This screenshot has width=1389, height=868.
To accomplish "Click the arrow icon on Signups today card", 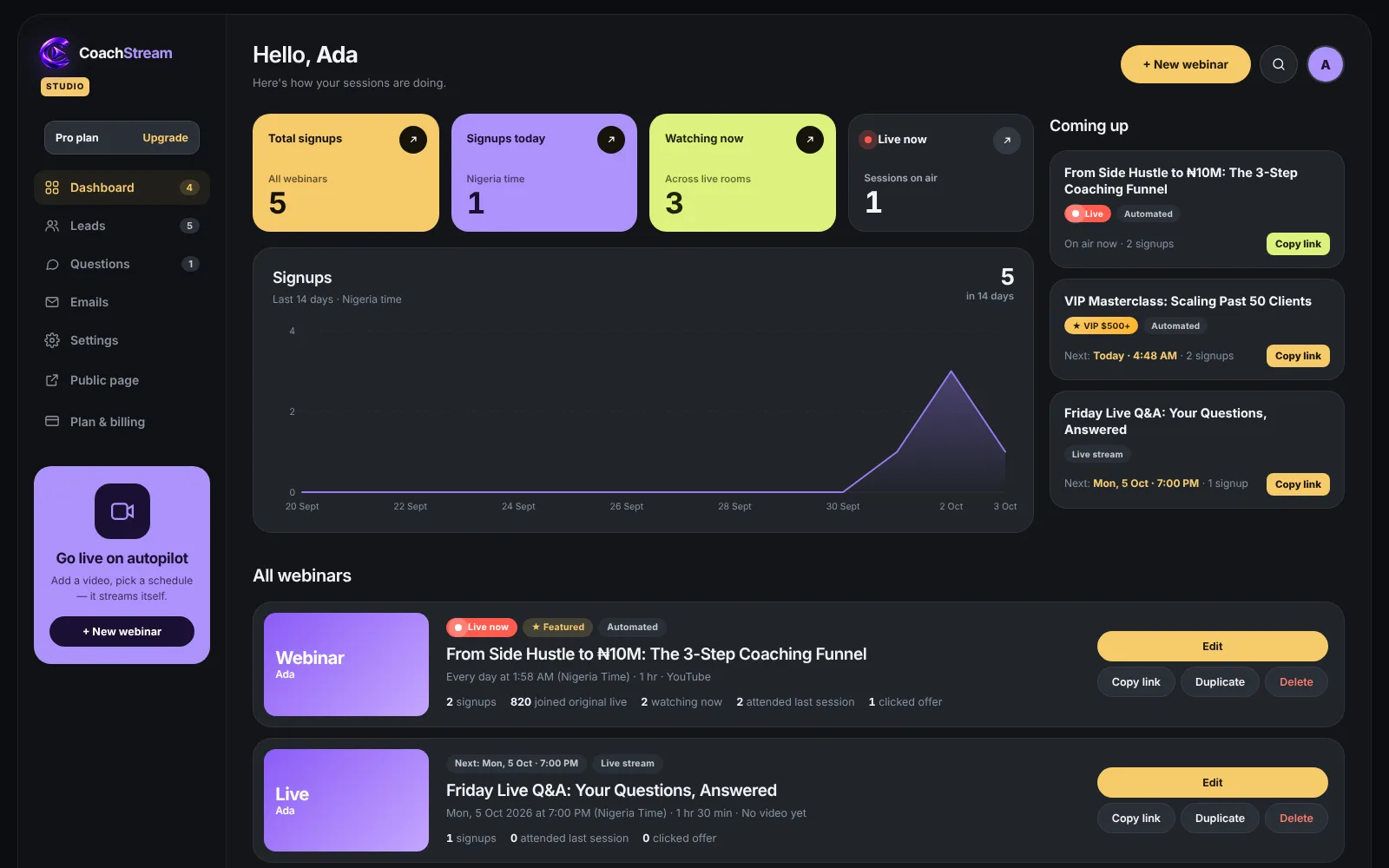I will pos(611,140).
